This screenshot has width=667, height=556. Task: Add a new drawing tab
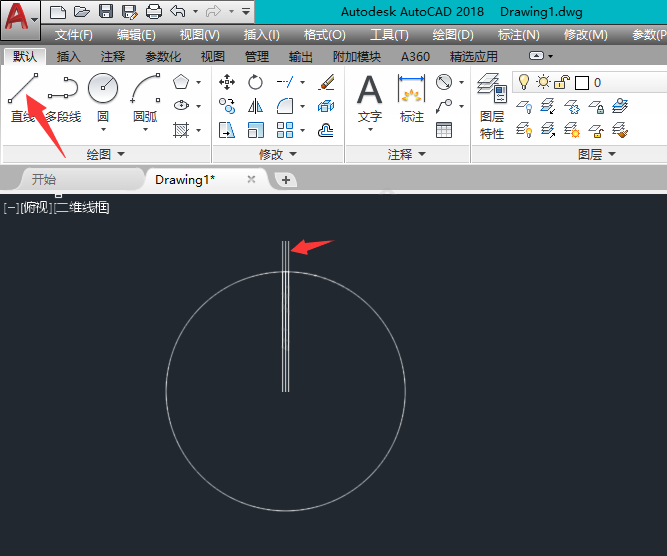tap(286, 180)
